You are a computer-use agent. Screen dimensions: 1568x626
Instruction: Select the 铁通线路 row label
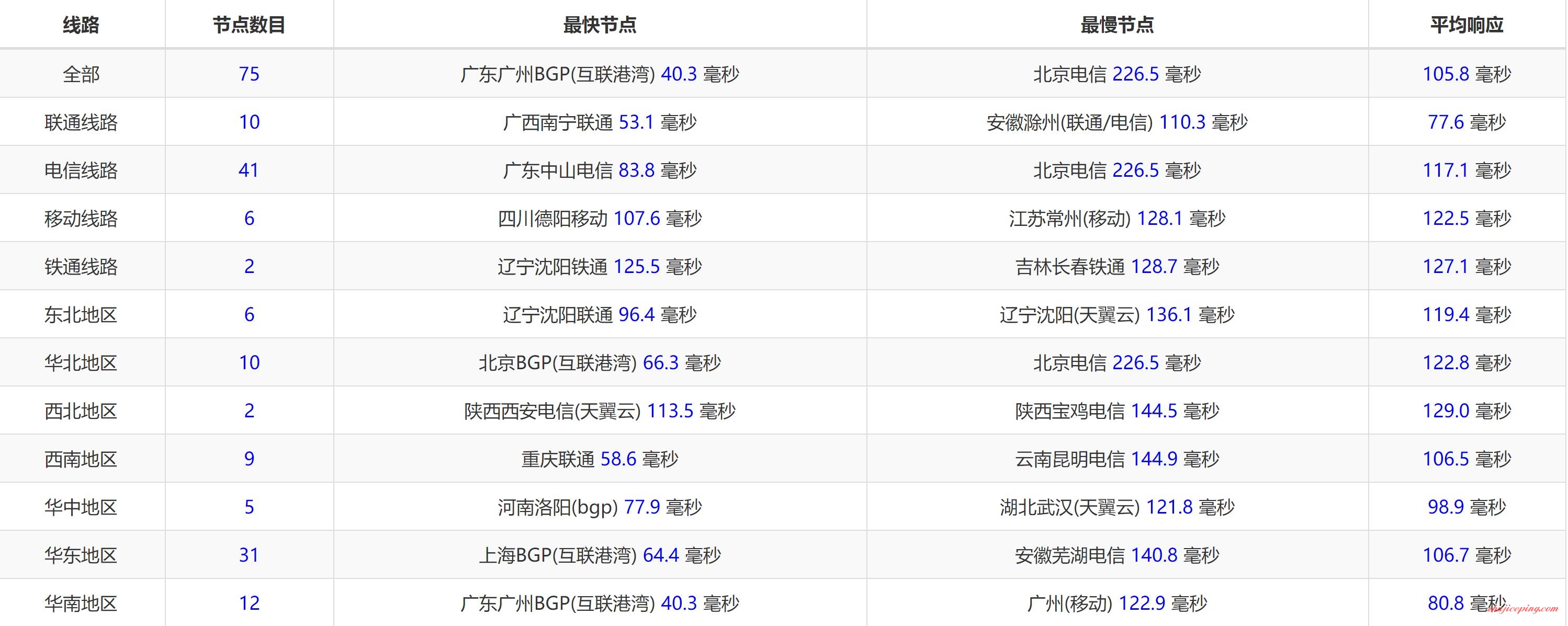click(x=81, y=267)
